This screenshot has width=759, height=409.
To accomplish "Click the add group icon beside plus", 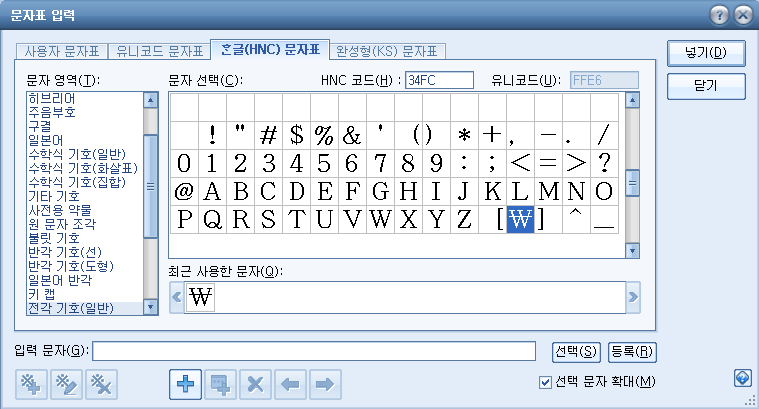I will point(220,384).
